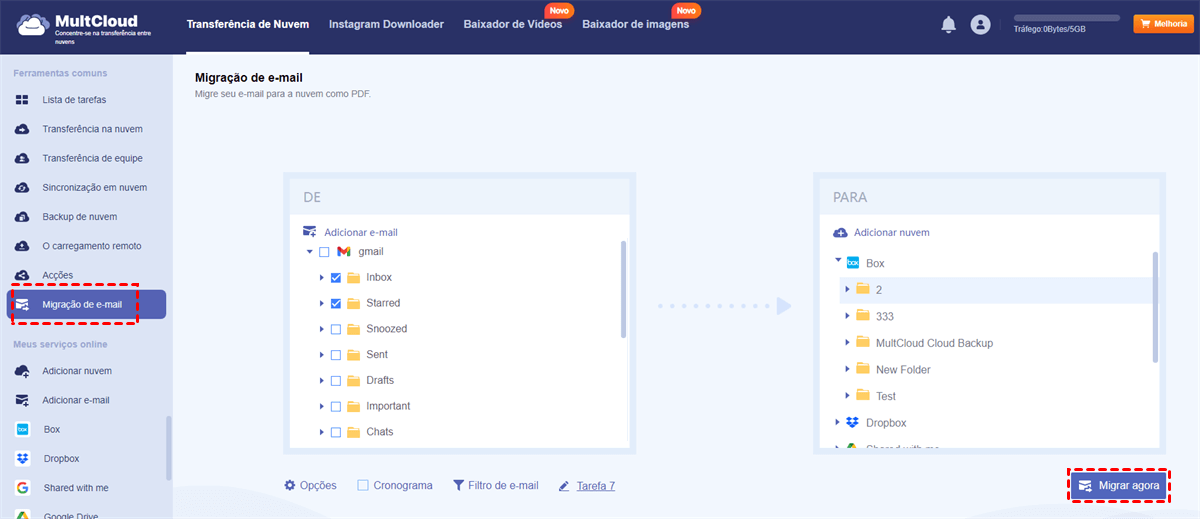Click Adicionar e-mail link in DE panel
The width and height of the screenshot is (1200, 519).
pos(360,232)
